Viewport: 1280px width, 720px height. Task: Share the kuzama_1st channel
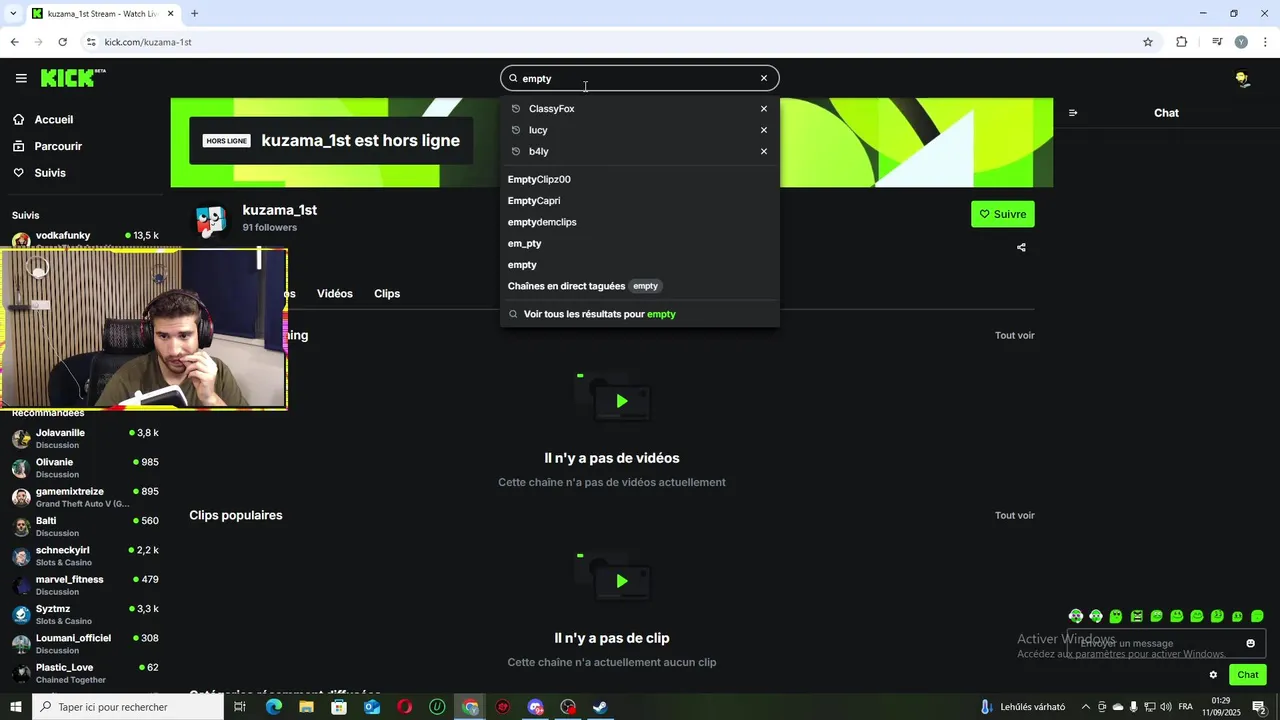click(1021, 248)
